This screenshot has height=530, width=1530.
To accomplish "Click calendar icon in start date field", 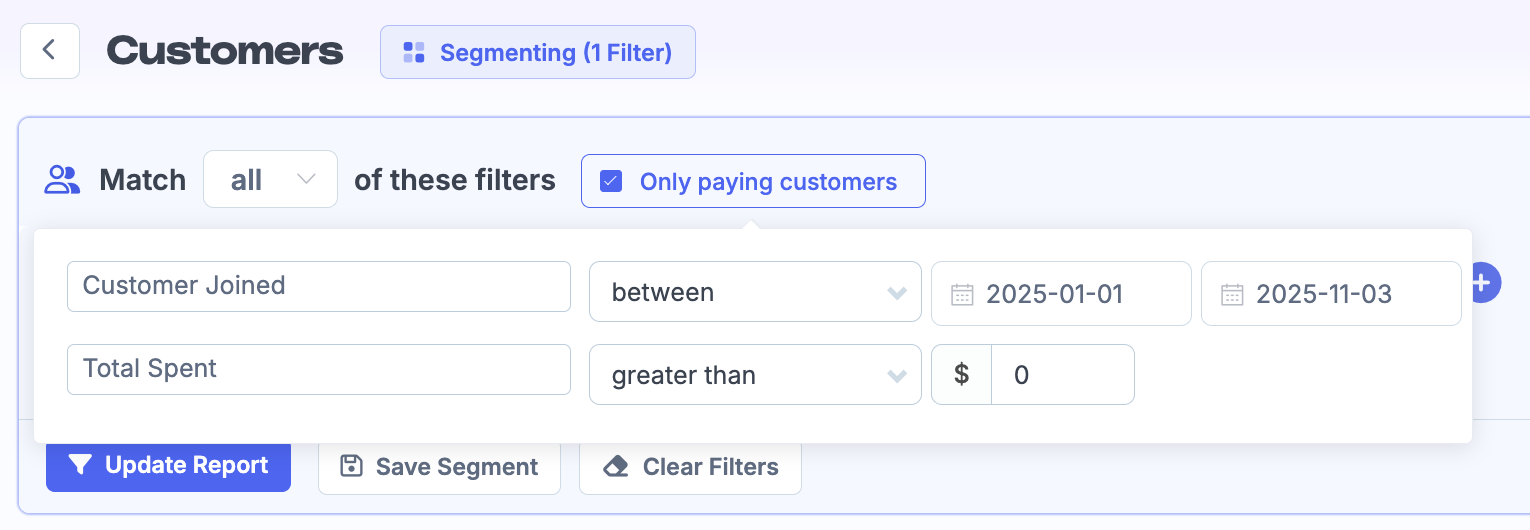I will click(x=962, y=294).
